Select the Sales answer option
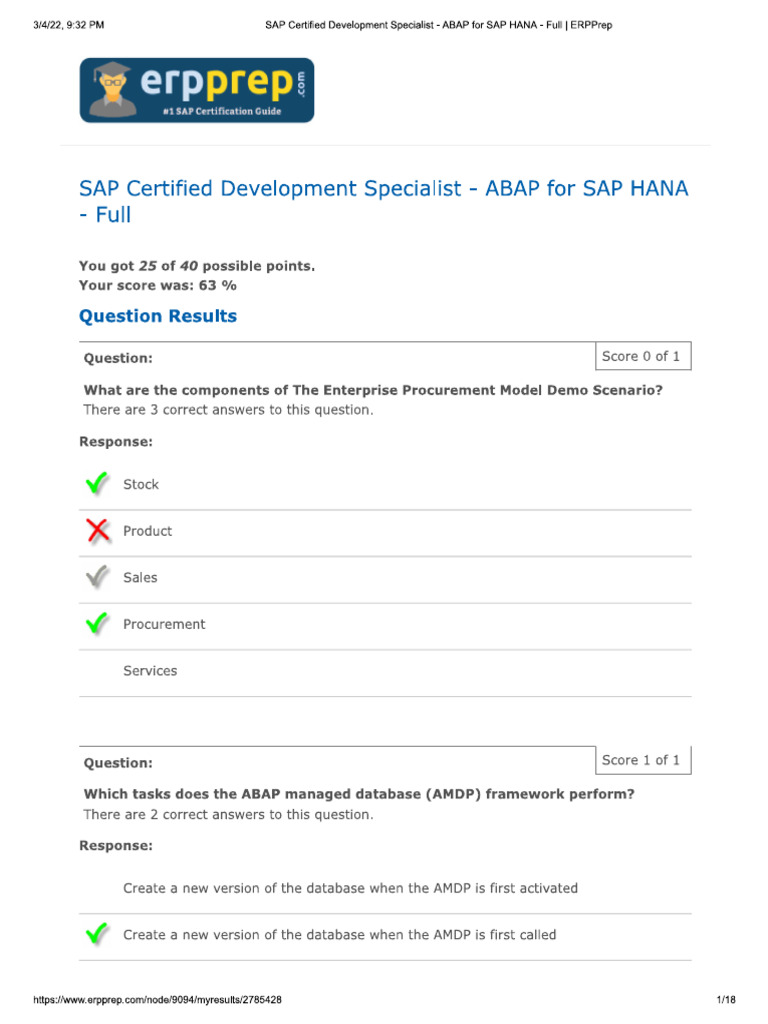Viewport: 768px width, 1024px height. [140, 577]
